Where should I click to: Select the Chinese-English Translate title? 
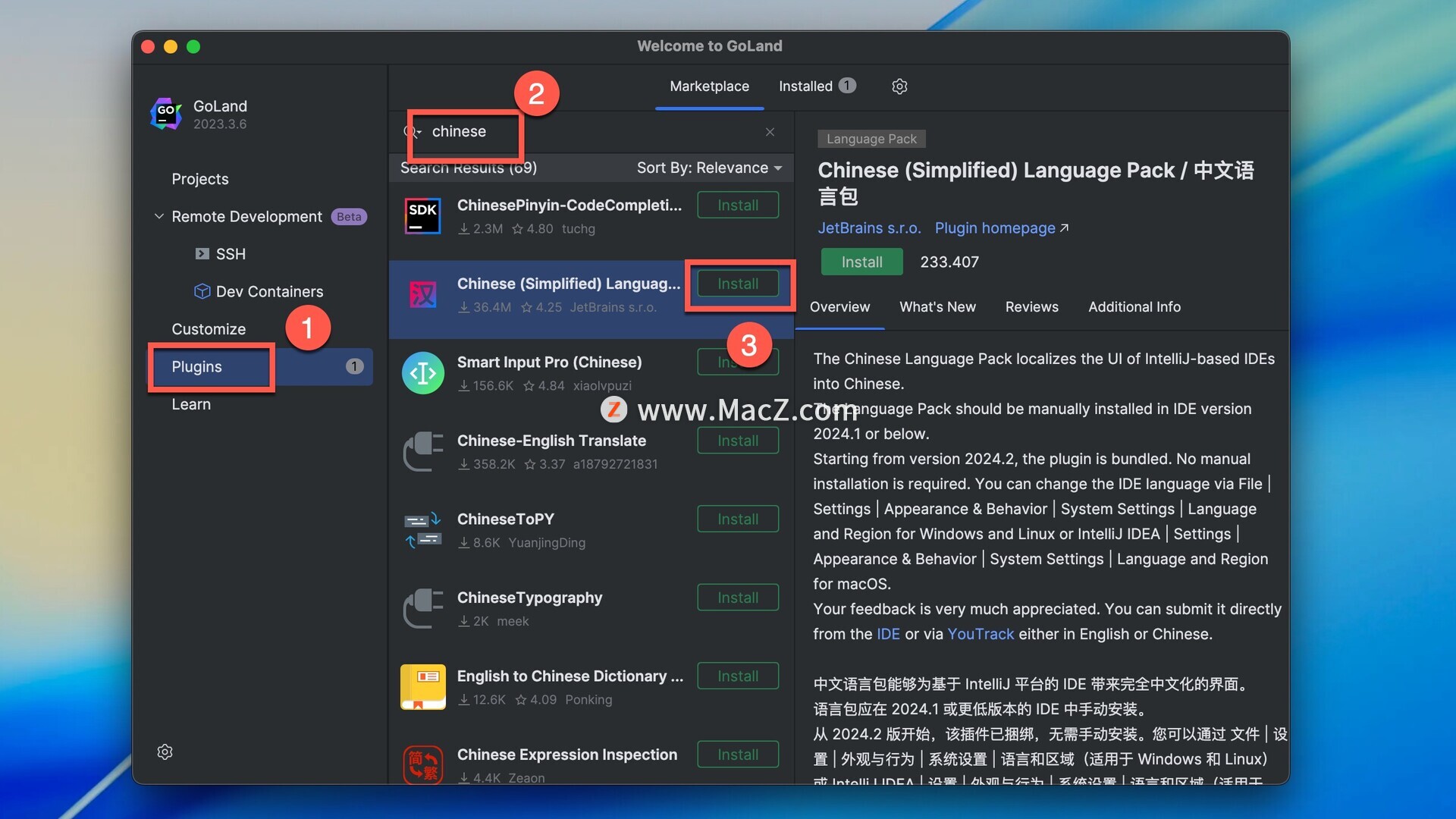pos(551,441)
